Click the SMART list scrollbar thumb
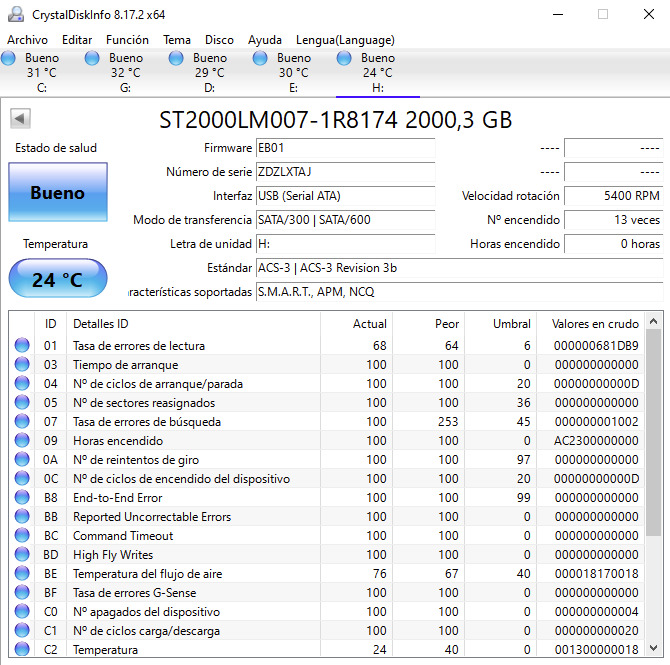Screen dimensions: 670x665 pyautogui.click(x=653, y=433)
